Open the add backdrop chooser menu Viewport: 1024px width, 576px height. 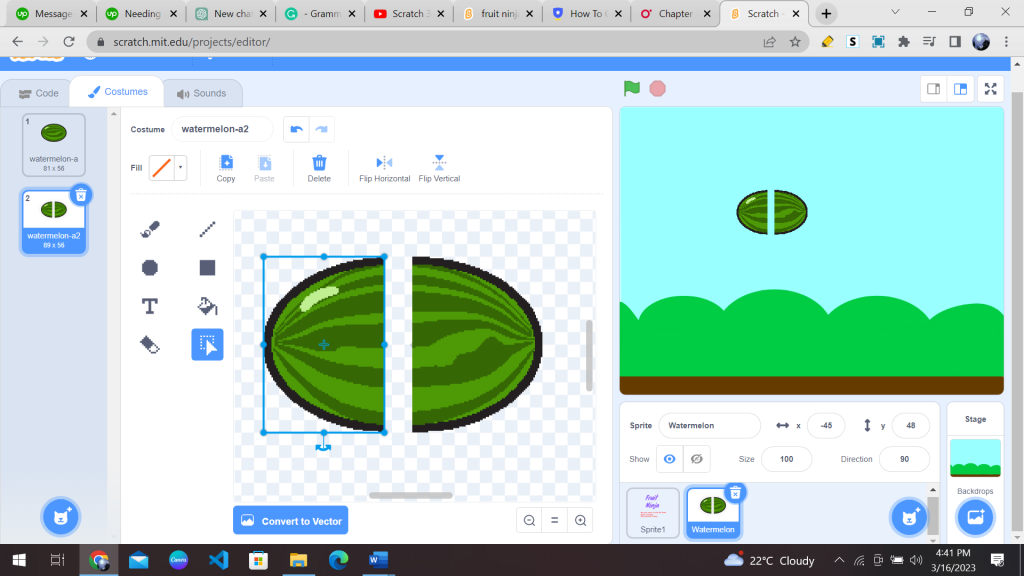(x=975, y=516)
